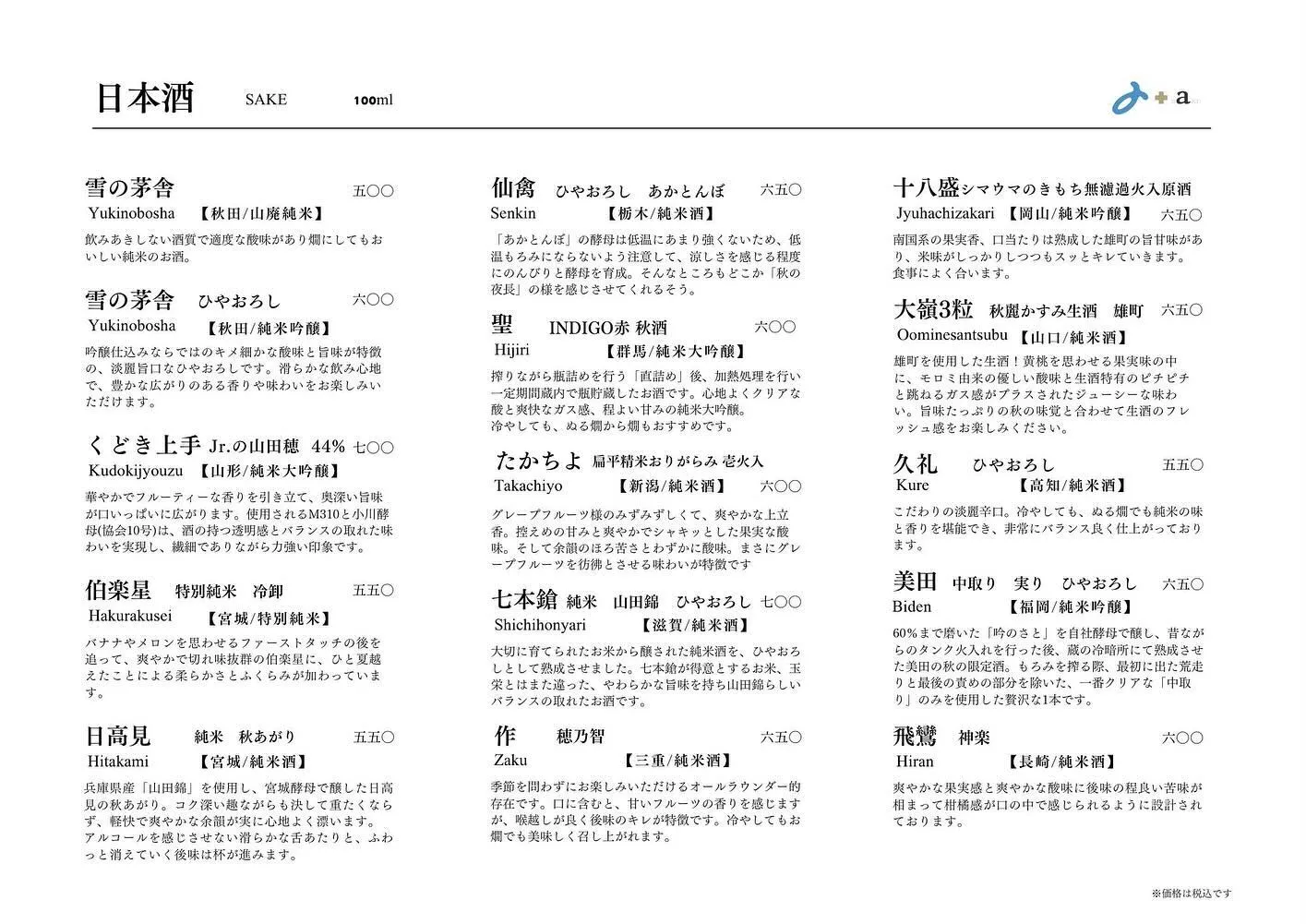The width and height of the screenshot is (1306, 924).
Task: Select the 七本鎗 純米 山田錦 title
Action: point(622,602)
